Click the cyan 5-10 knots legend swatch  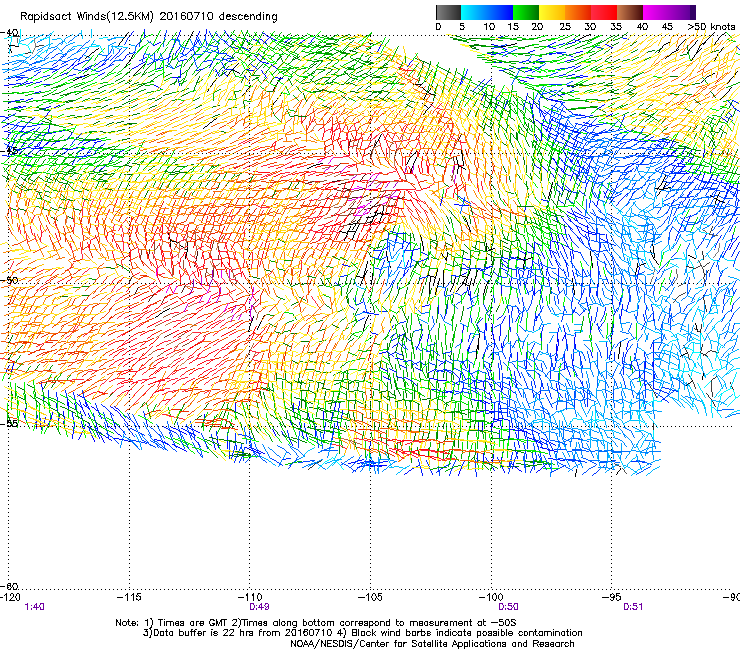click(473, 12)
